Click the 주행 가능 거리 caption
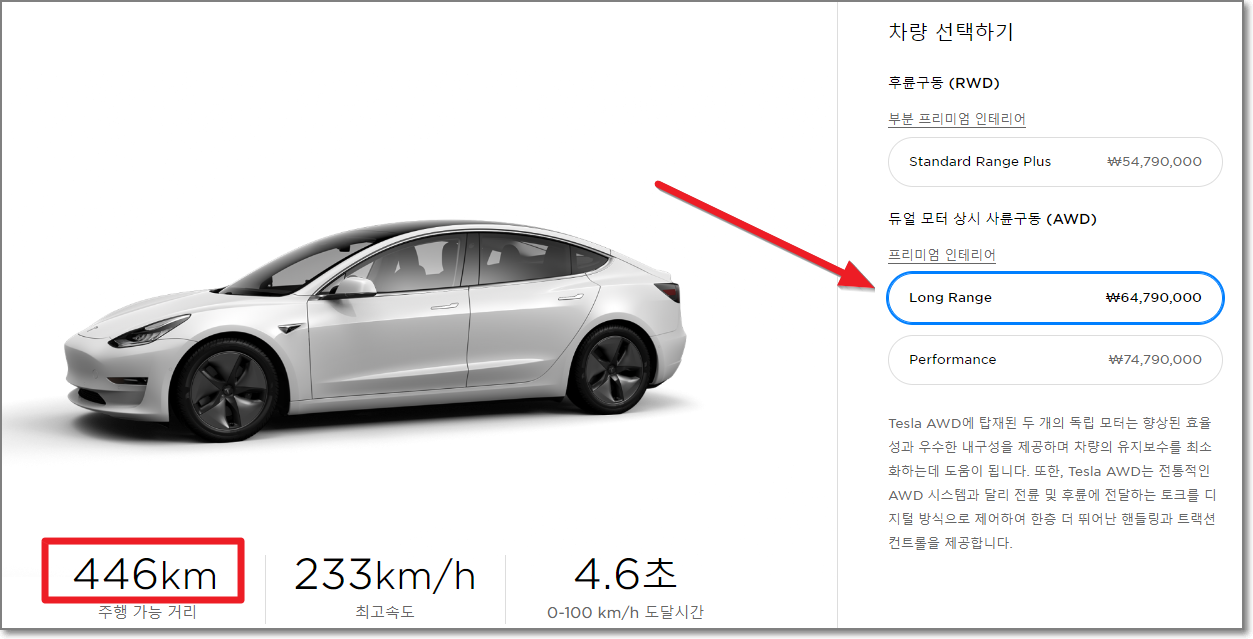 tap(147, 612)
